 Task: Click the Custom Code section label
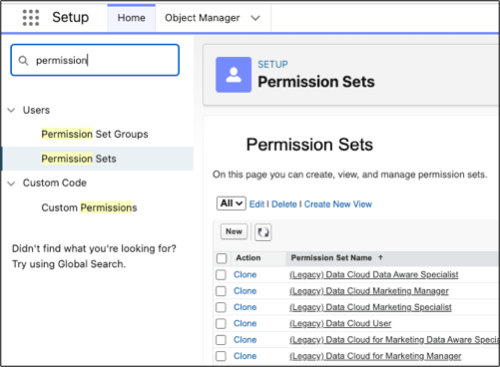(55, 183)
